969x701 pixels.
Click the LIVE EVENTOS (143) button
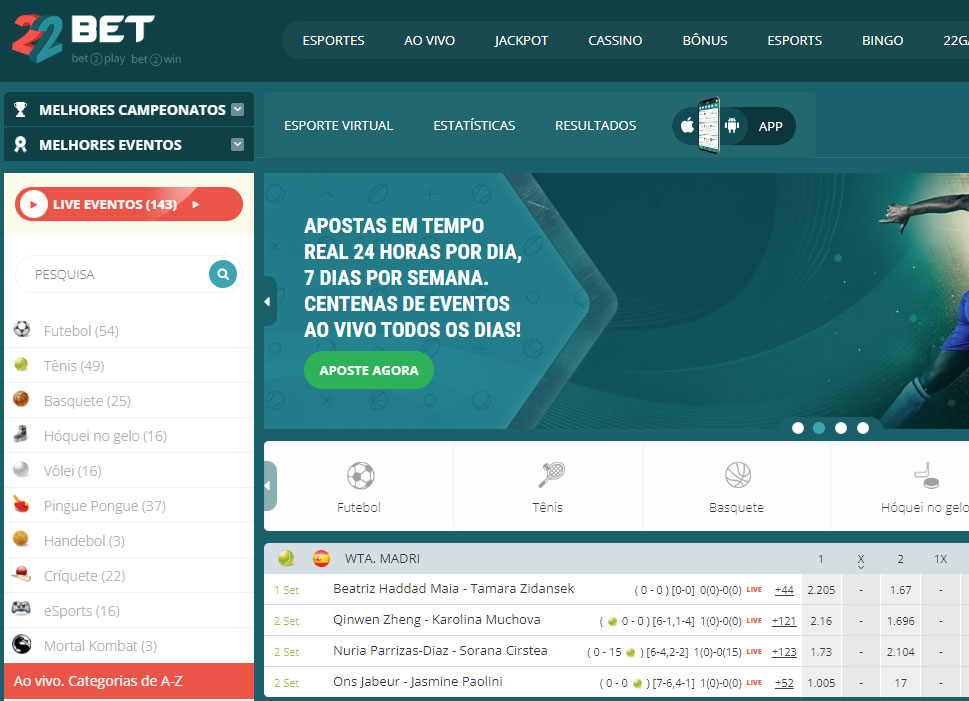(129, 204)
